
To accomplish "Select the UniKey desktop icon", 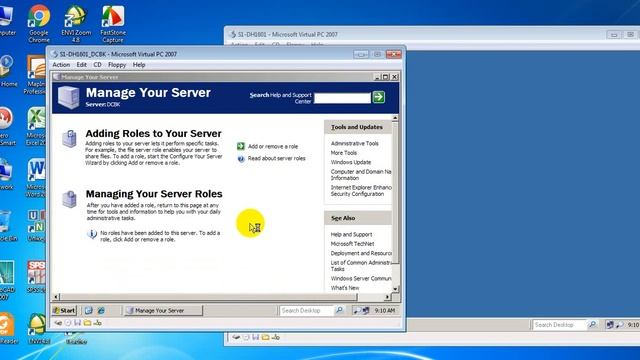I will coord(36,226).
